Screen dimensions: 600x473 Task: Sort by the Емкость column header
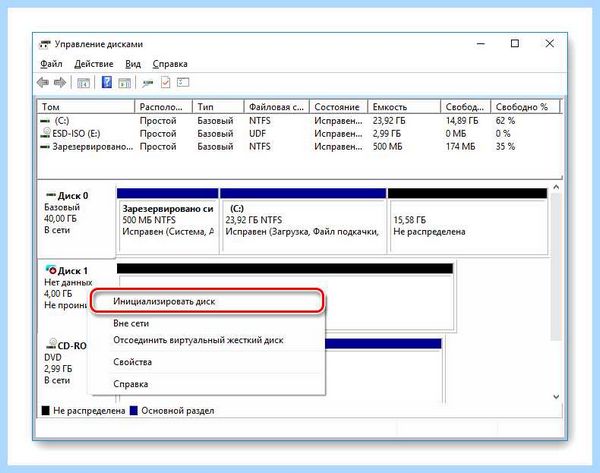[x=404, y=107]
